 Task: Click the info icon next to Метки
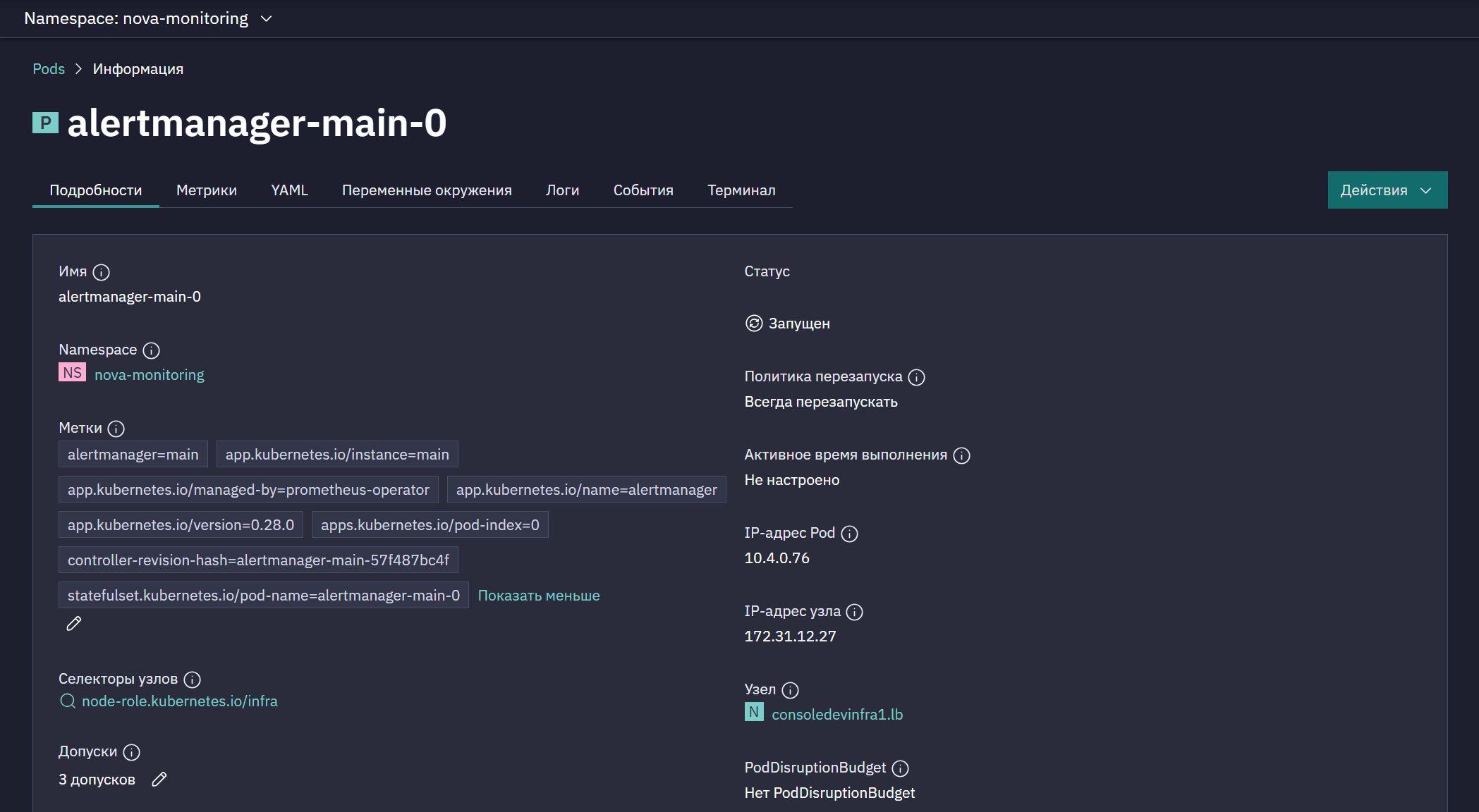point(116,429)
